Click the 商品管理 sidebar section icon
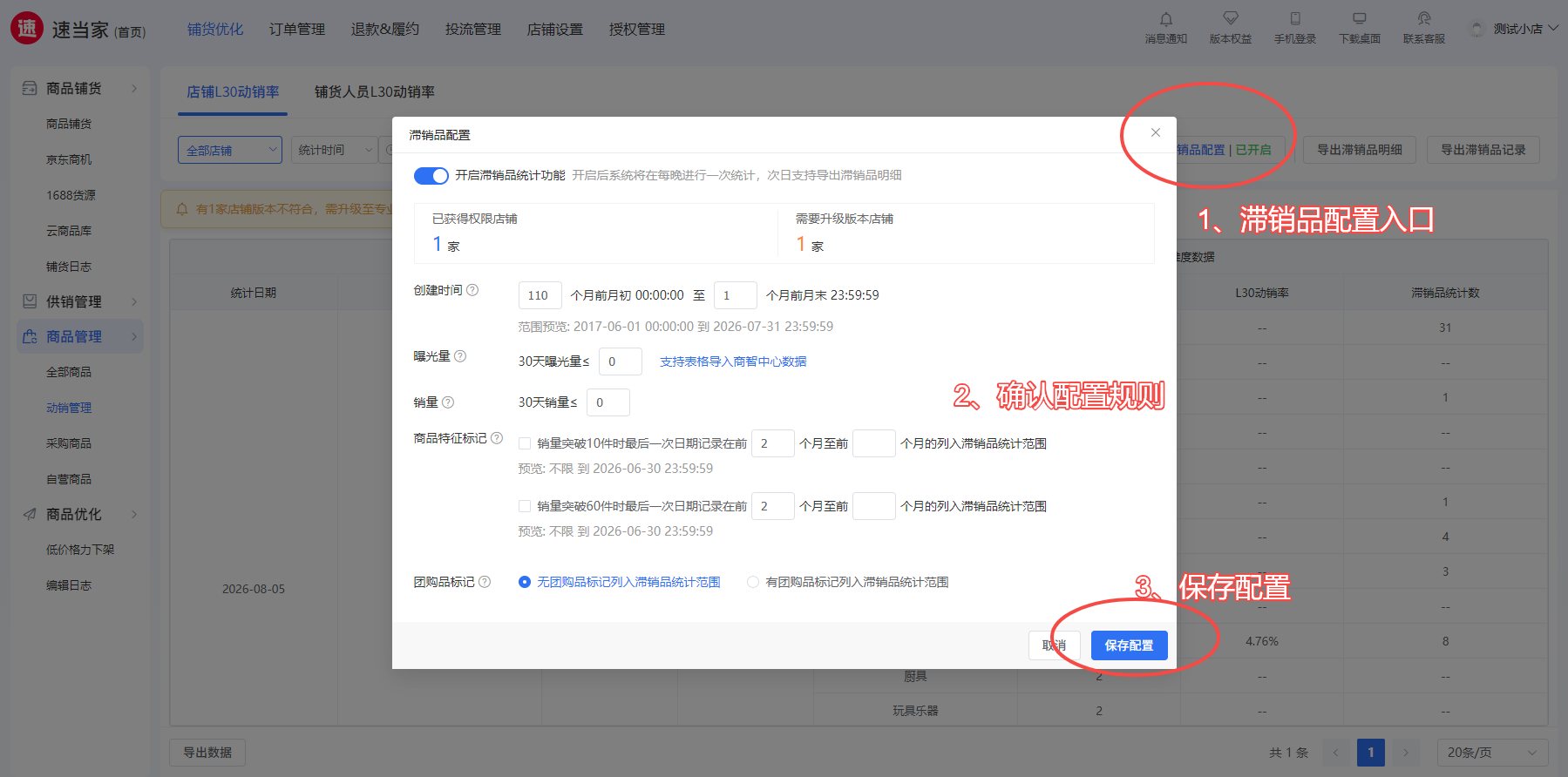 30,336
